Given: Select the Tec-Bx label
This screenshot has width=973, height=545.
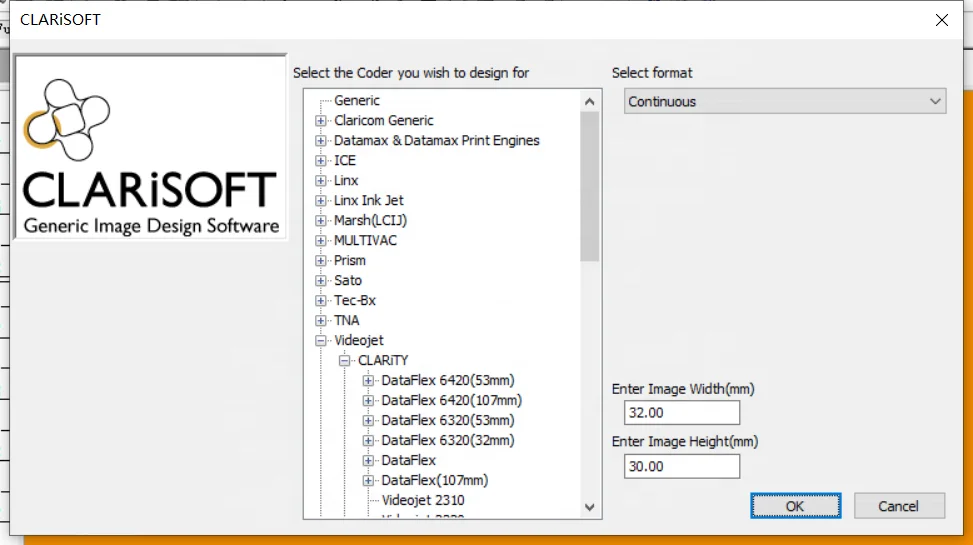Looking at the screenshot, I should point(354,300).
